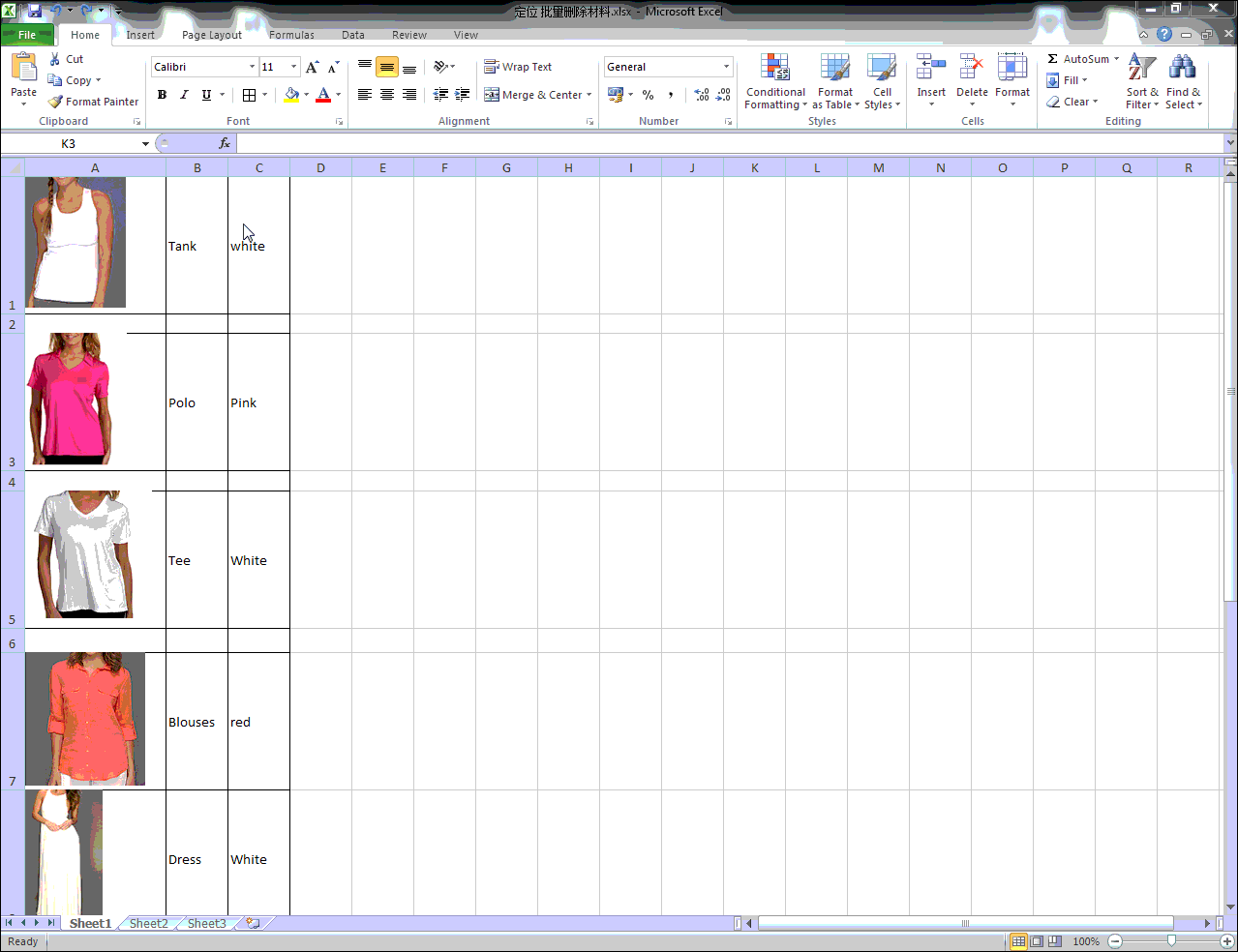This screenshot has width=1238, height=952.
Task: Toggle align text left
Action: [x=365, y=95]
